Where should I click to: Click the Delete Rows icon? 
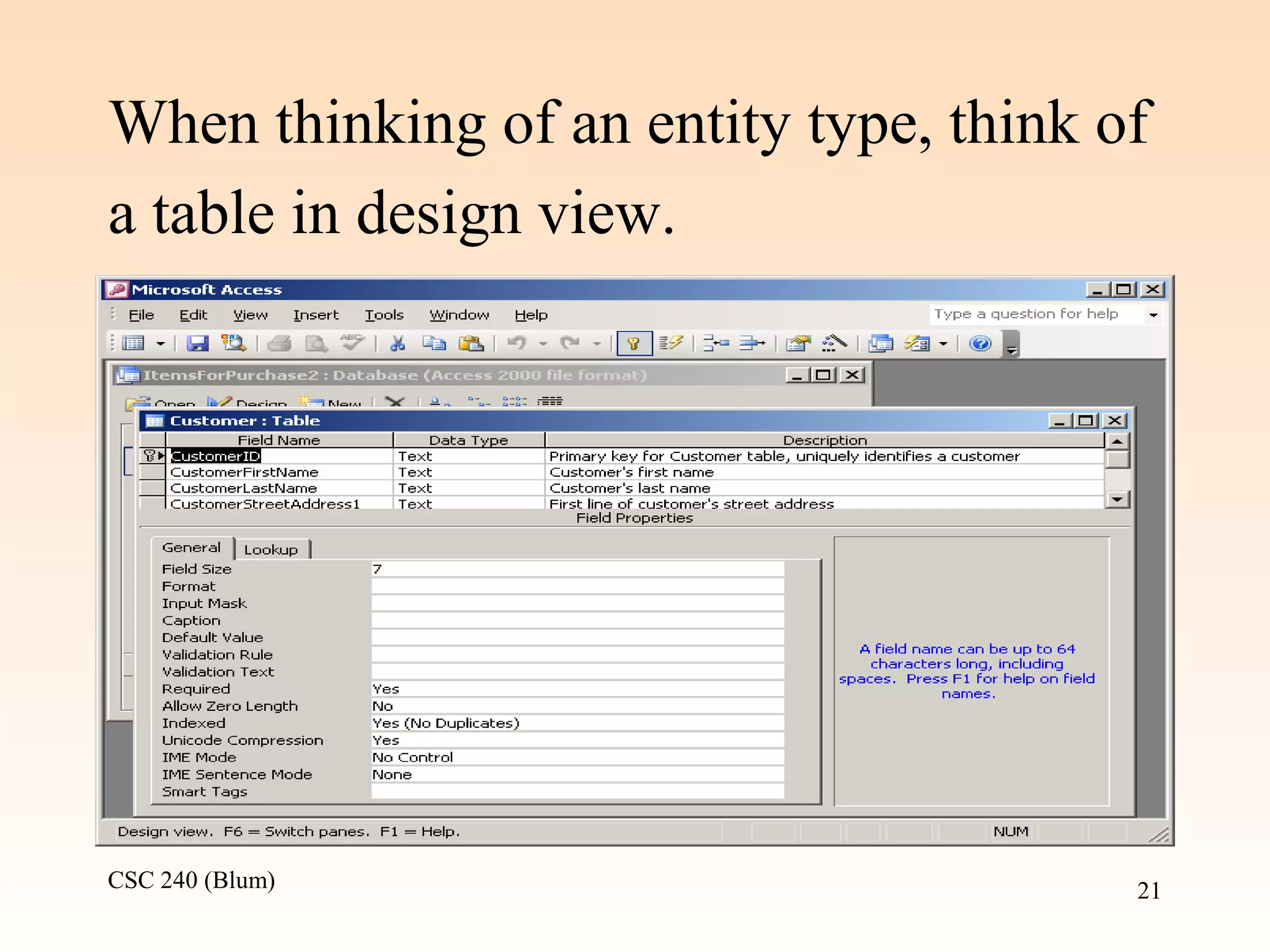[x=753, y=343]
